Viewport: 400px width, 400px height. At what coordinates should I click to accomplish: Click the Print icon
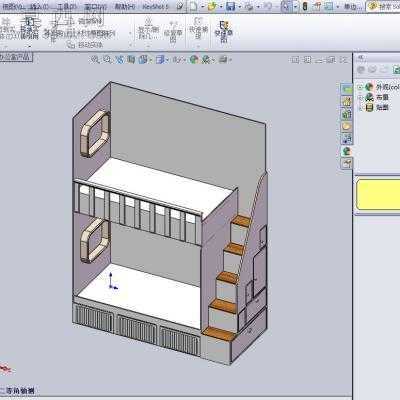[x=249, y=6]
